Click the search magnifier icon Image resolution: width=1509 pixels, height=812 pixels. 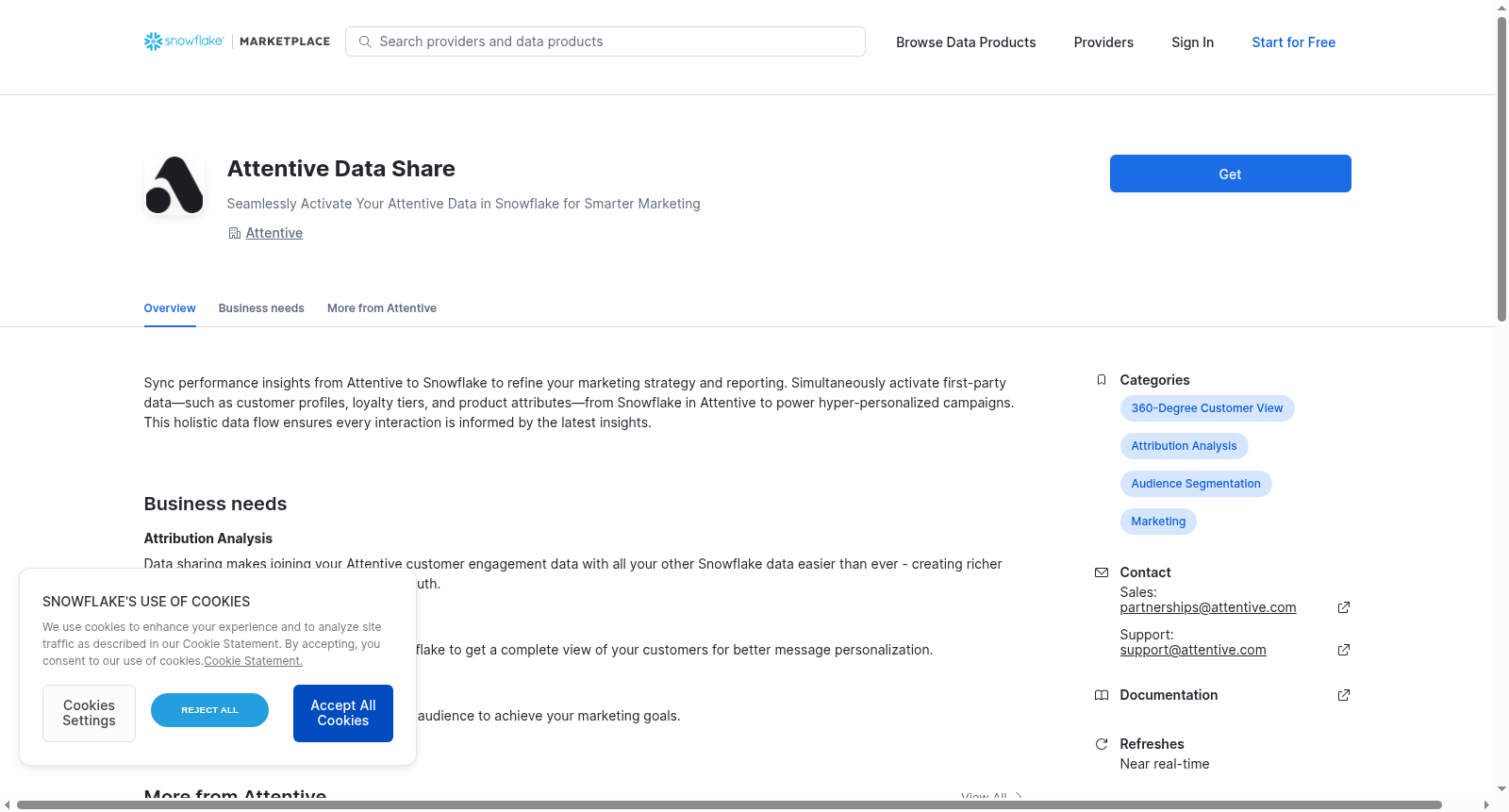coord(365,41)
